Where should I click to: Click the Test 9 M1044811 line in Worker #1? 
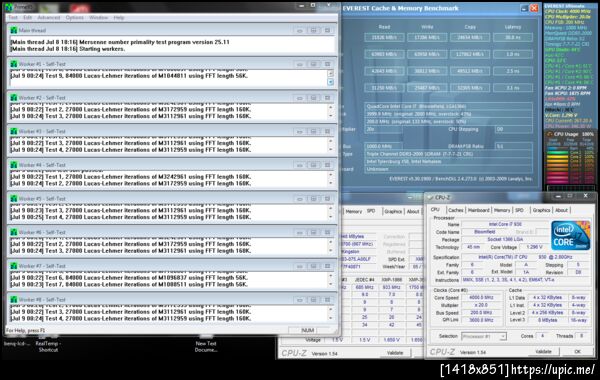129,76
